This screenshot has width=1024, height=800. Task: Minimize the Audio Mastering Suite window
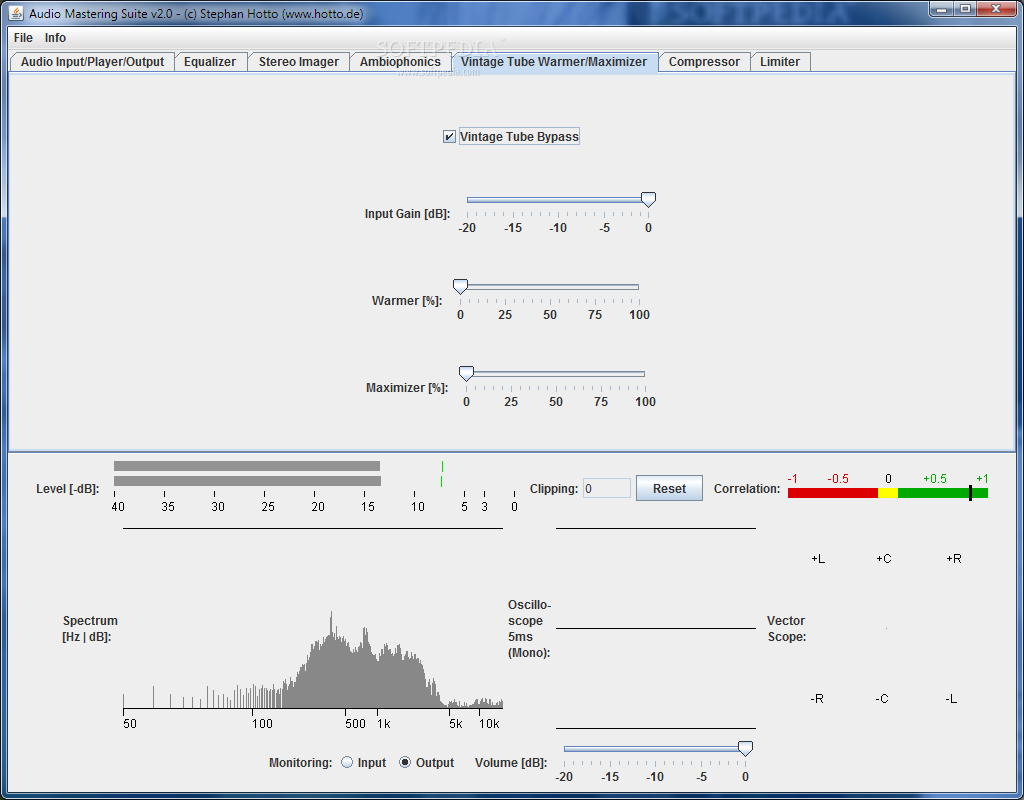point(942,9)
